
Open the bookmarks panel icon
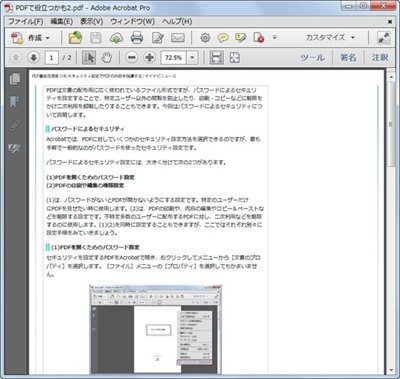(15, 102)
